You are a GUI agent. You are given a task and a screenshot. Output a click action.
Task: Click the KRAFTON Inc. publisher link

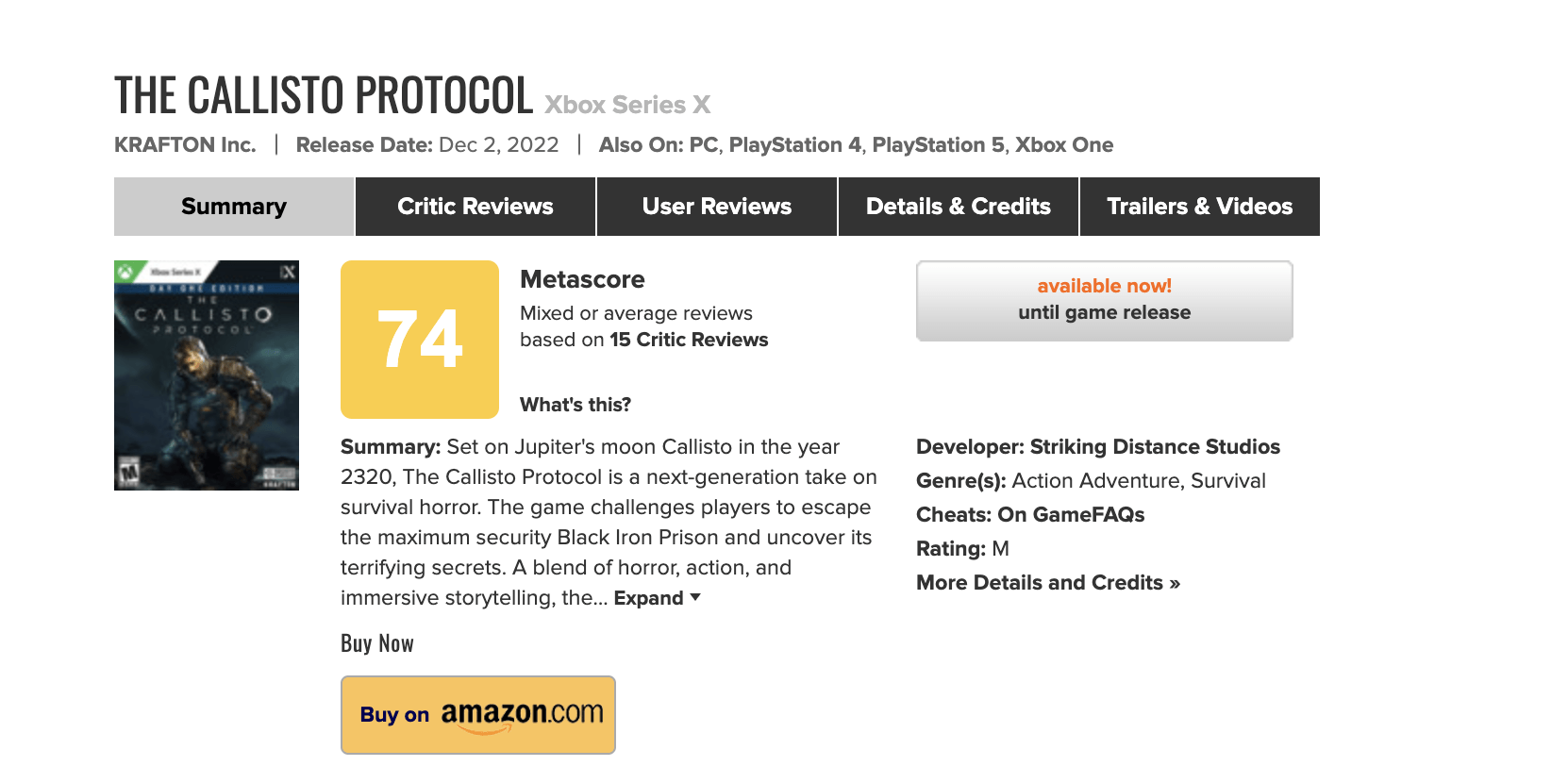[x=185, y=145]
